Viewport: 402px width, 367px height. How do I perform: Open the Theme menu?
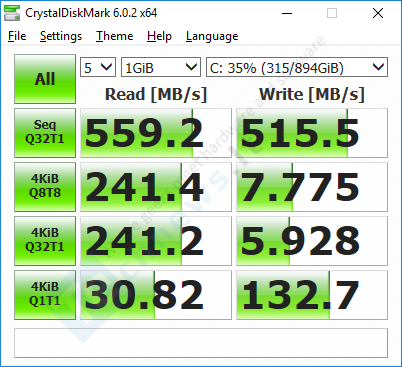(x=114, y=36)
